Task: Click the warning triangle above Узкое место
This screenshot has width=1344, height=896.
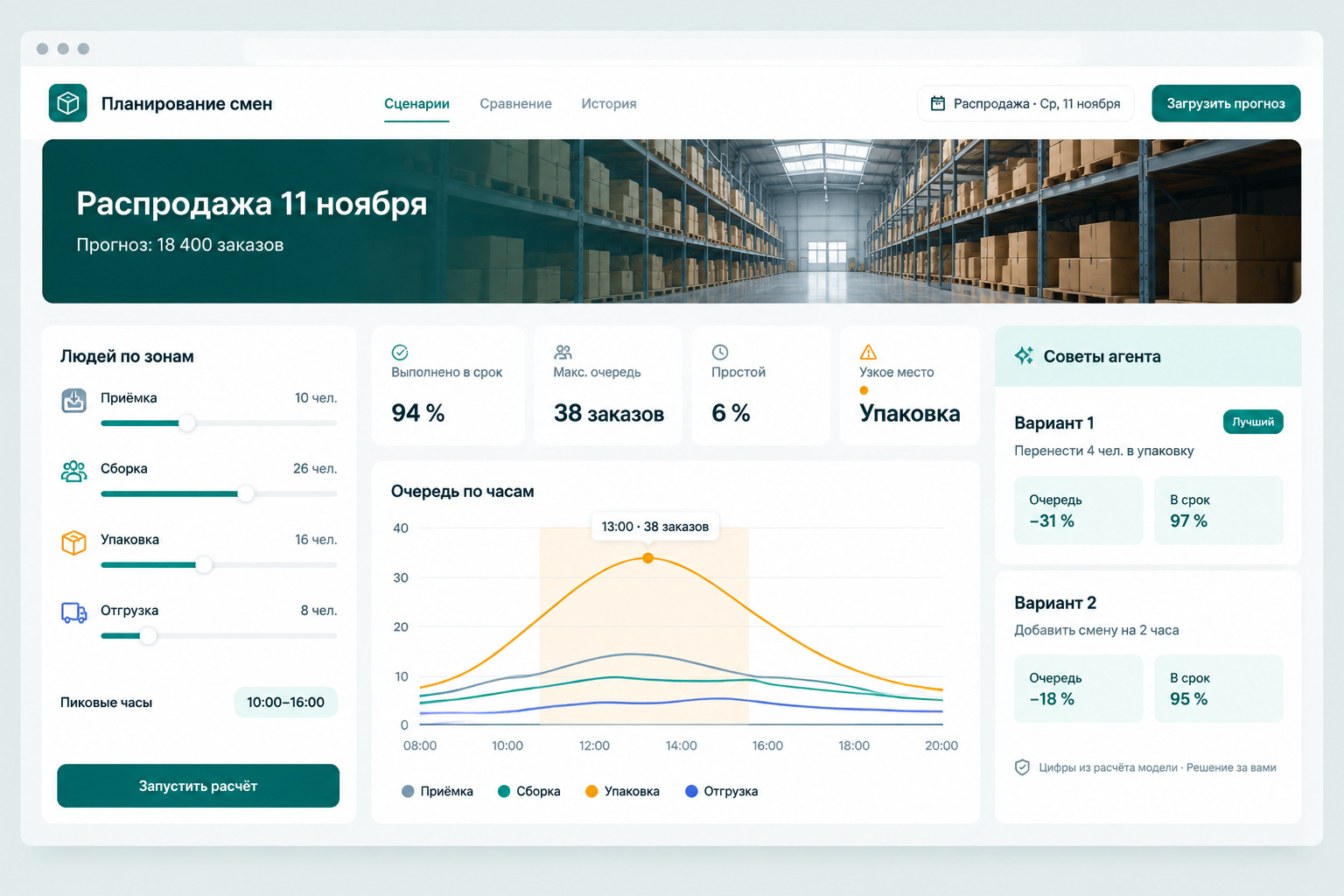Action: 868,352
